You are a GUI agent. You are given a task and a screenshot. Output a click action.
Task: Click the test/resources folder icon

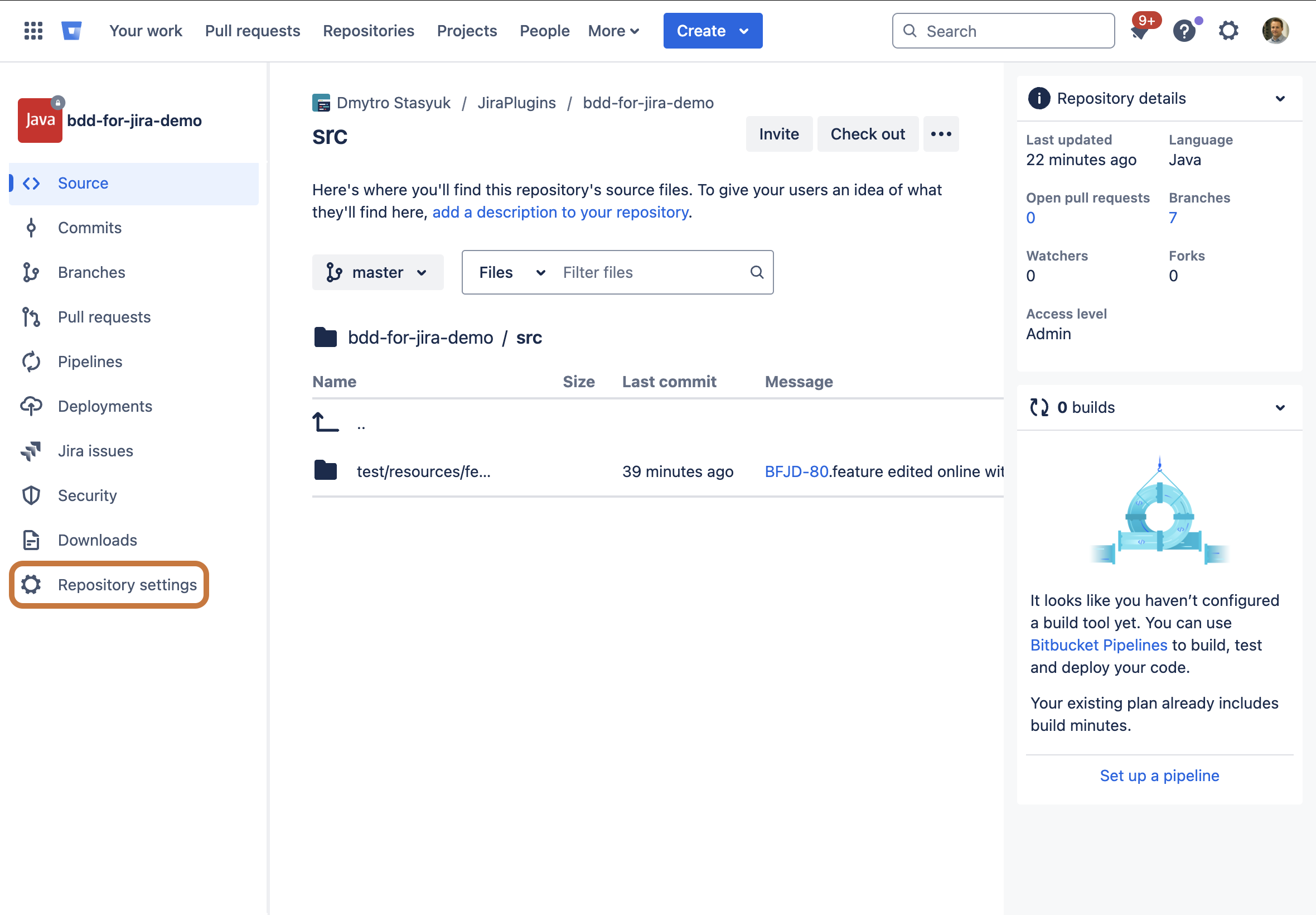click(326, 470)
